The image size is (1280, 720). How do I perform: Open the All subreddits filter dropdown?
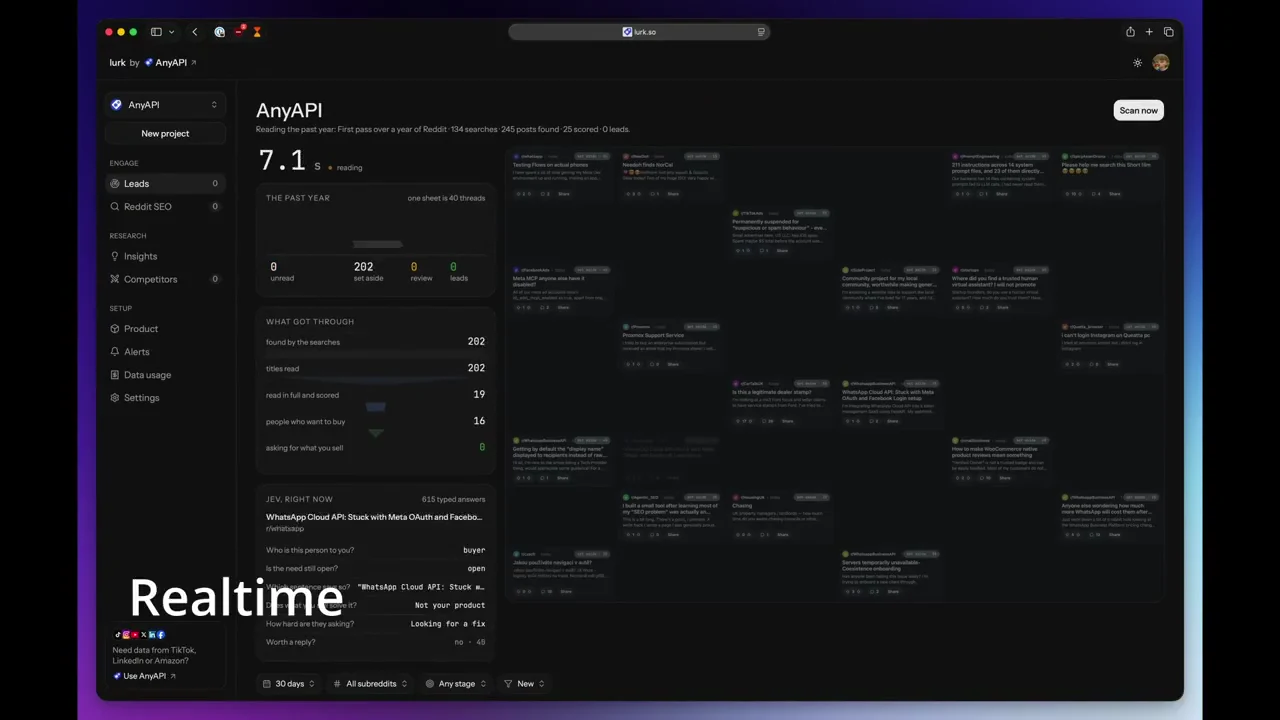371,684
